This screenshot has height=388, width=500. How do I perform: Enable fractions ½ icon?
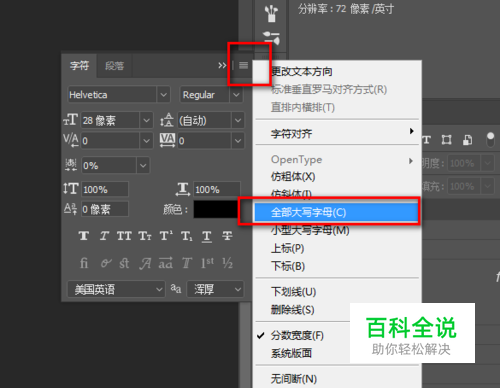228,263
